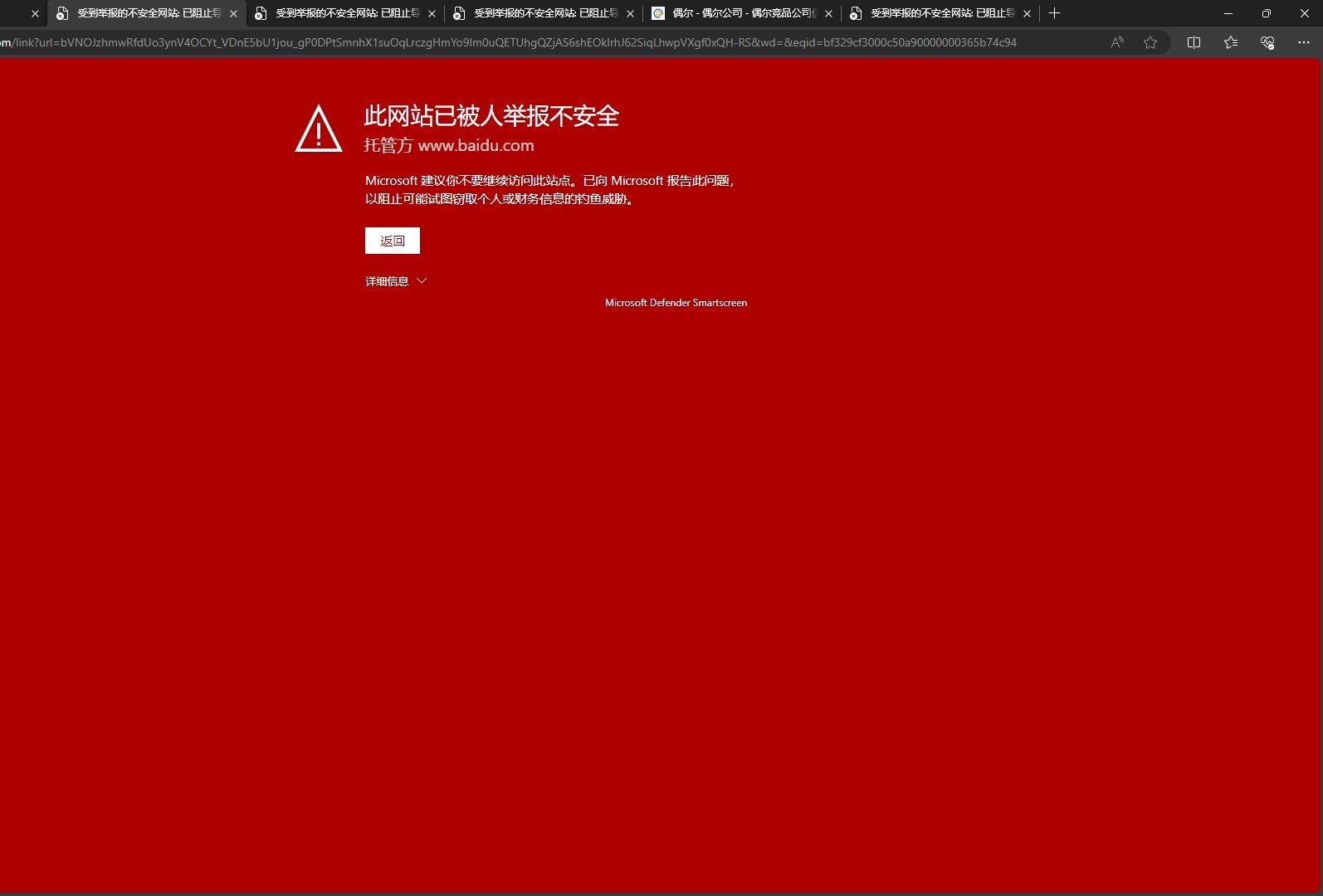Click the 此网站已被人举报不安全 heading
1323x896 pixels.
click(x=492, y=116)
